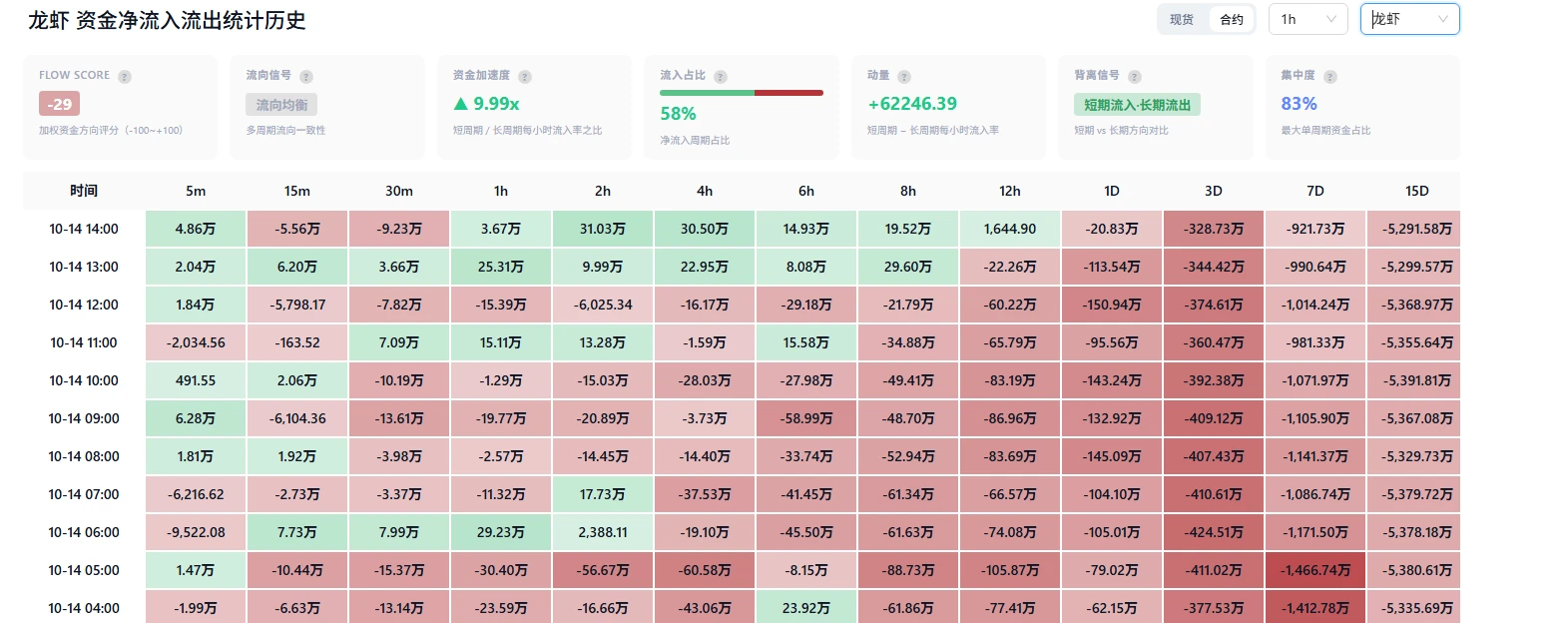Expand the 龙虾 symbol selector

(x=1410, y=19)
